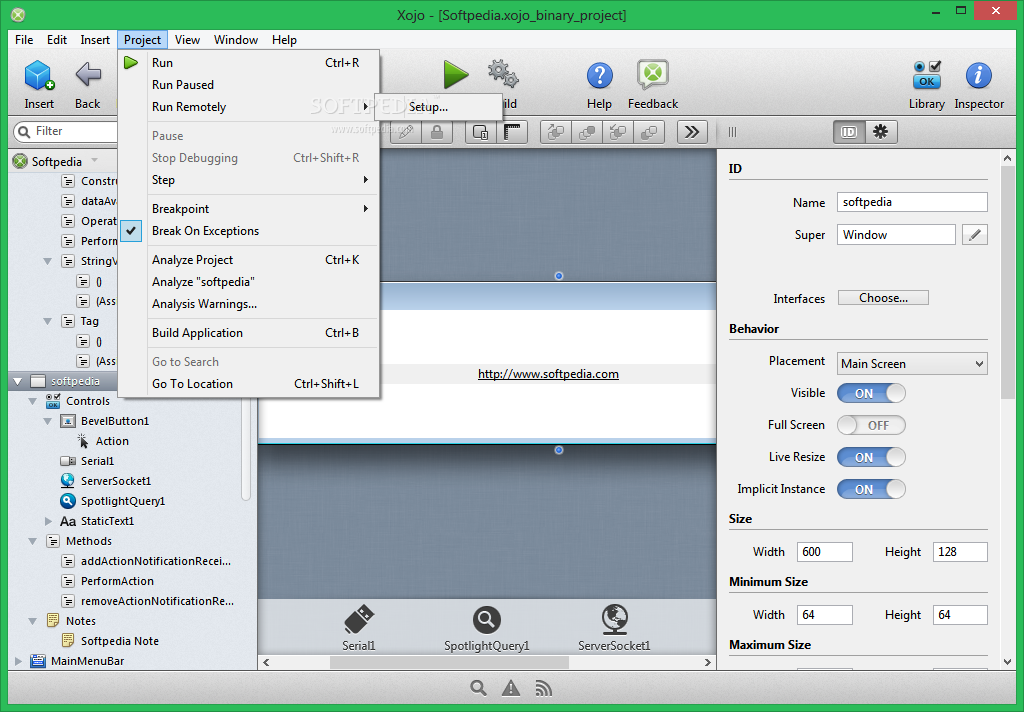Collapse the Methods tree node

coord(33,541)
